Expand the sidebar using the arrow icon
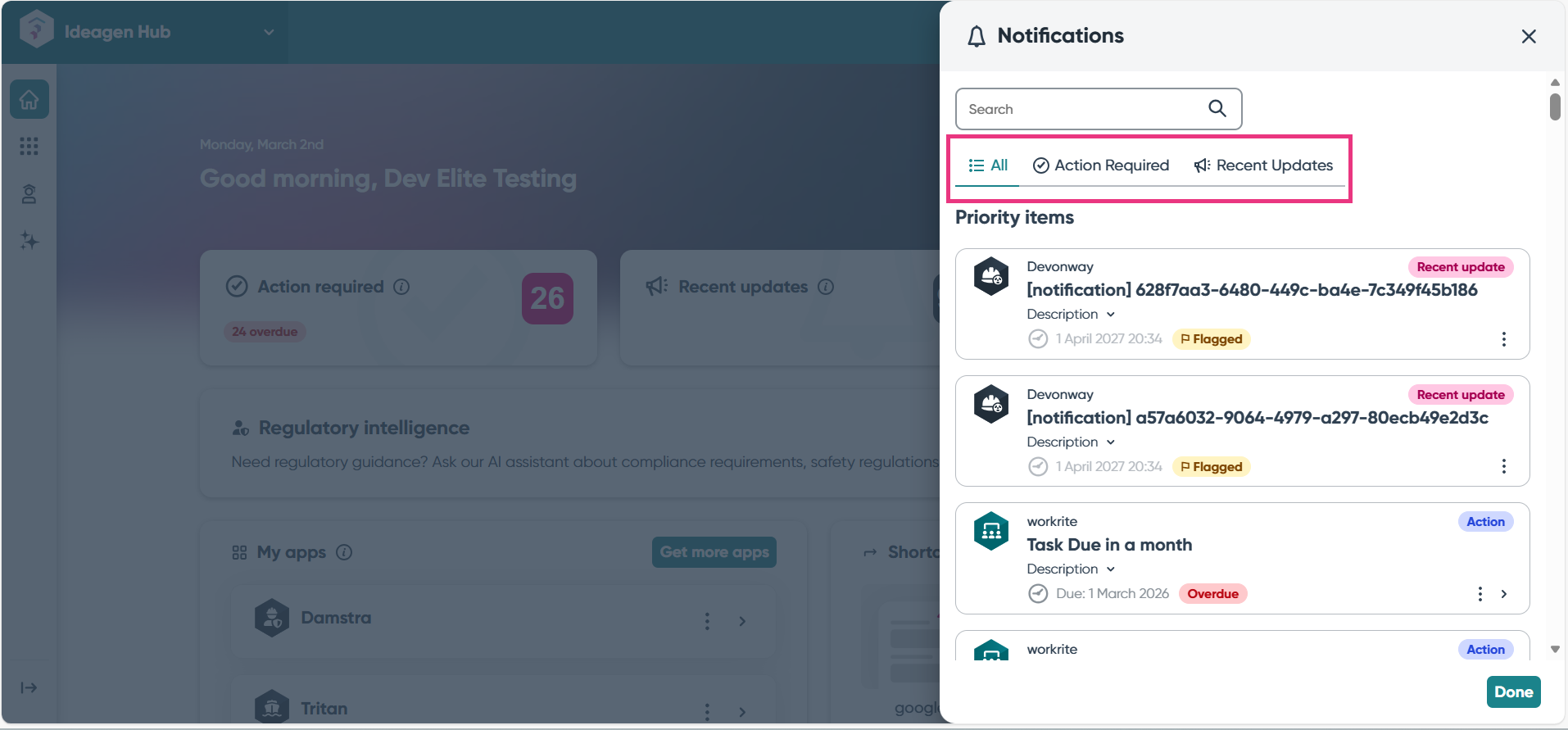 pos(29,687)
